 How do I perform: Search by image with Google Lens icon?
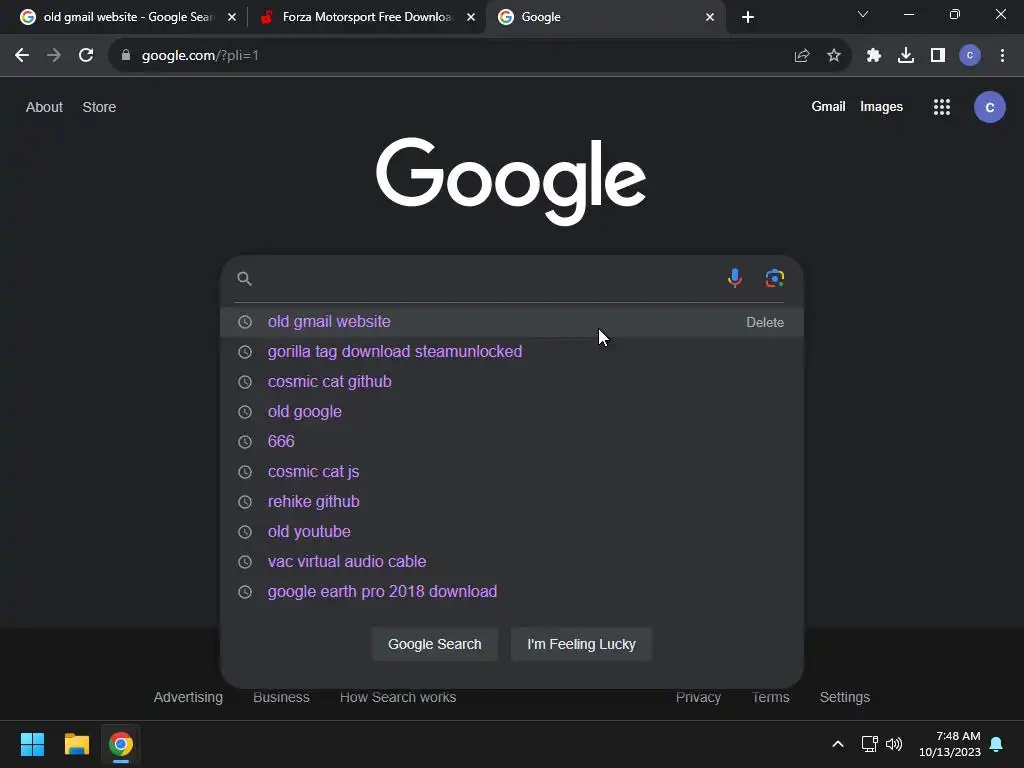point(775,278)
